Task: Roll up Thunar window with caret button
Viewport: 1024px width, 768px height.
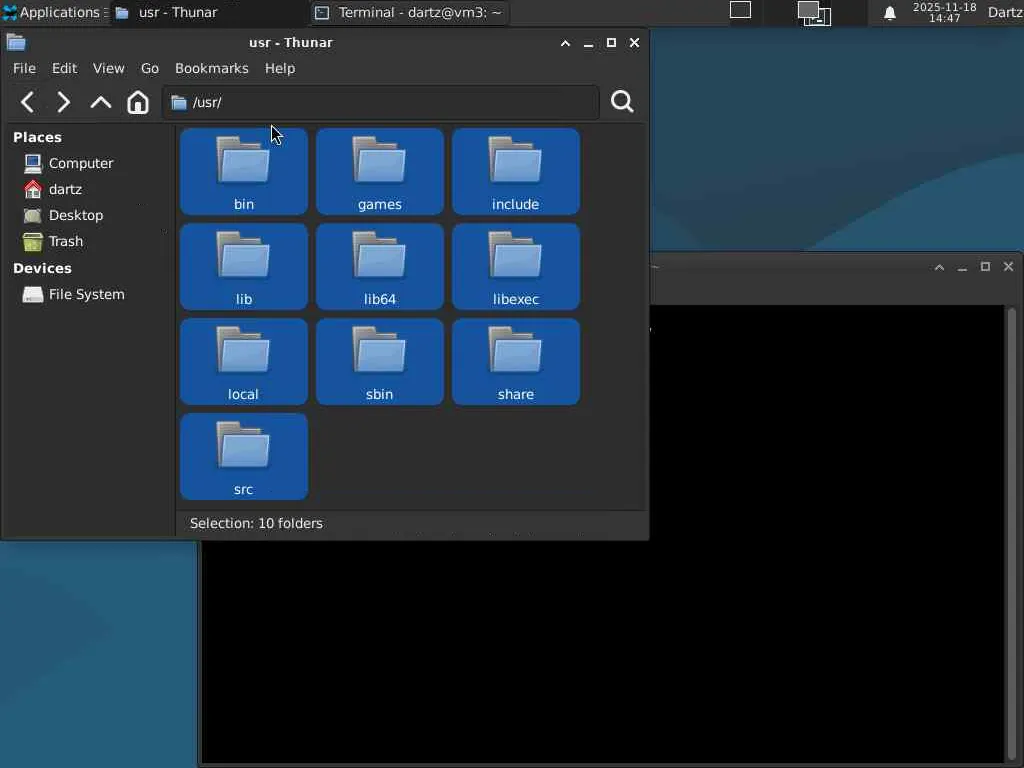Action: [x=566, y=43]
